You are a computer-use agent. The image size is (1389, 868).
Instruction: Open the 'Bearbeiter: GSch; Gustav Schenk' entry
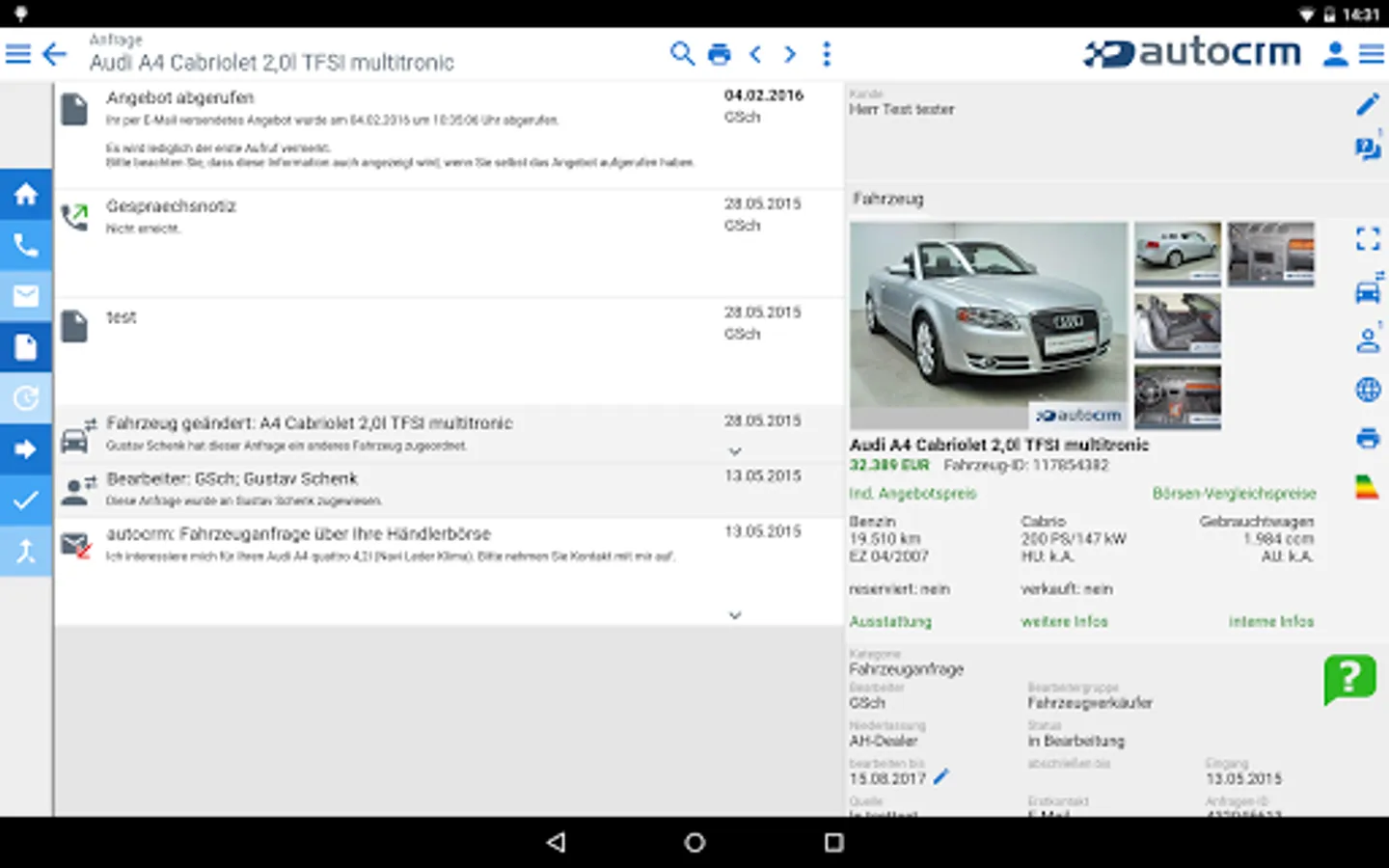tap(449, 490)
